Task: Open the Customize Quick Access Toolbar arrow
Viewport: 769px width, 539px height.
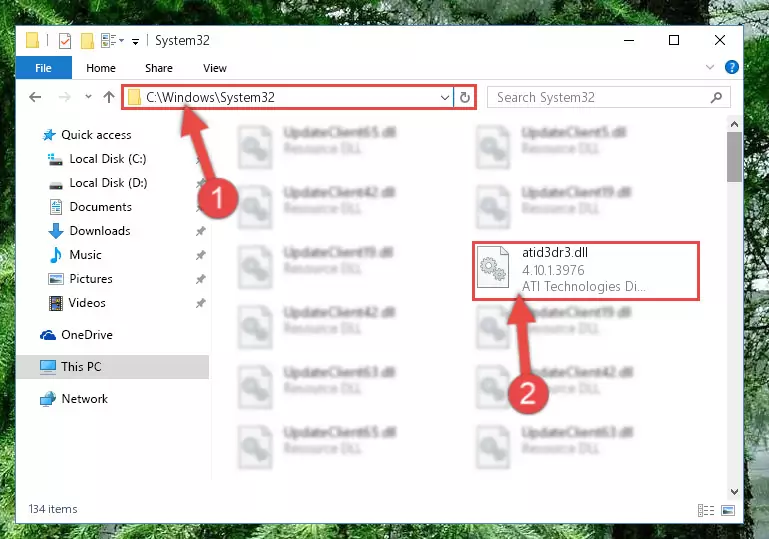Action: coord(135,42)
